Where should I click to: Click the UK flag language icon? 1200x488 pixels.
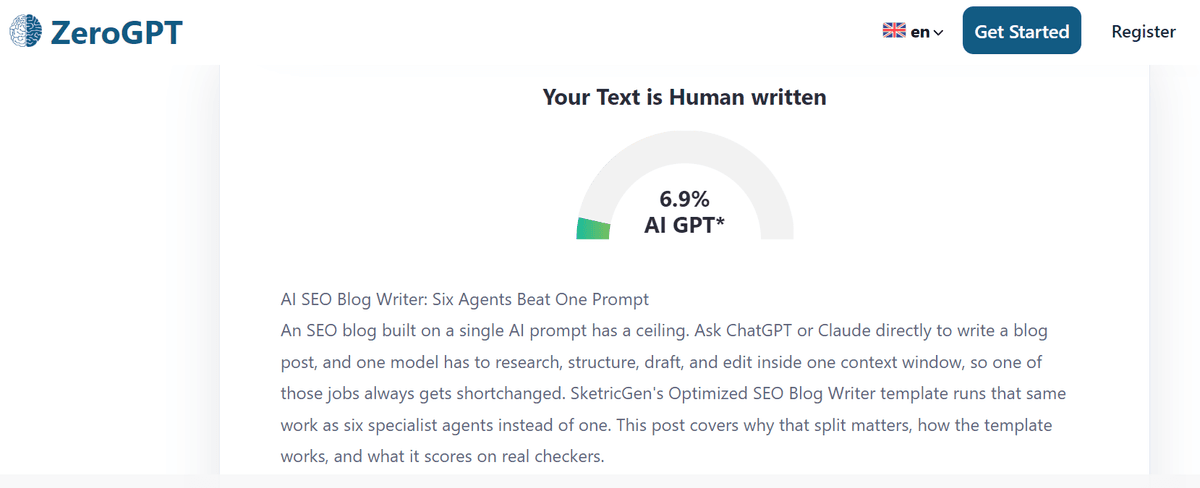point(894,31)
